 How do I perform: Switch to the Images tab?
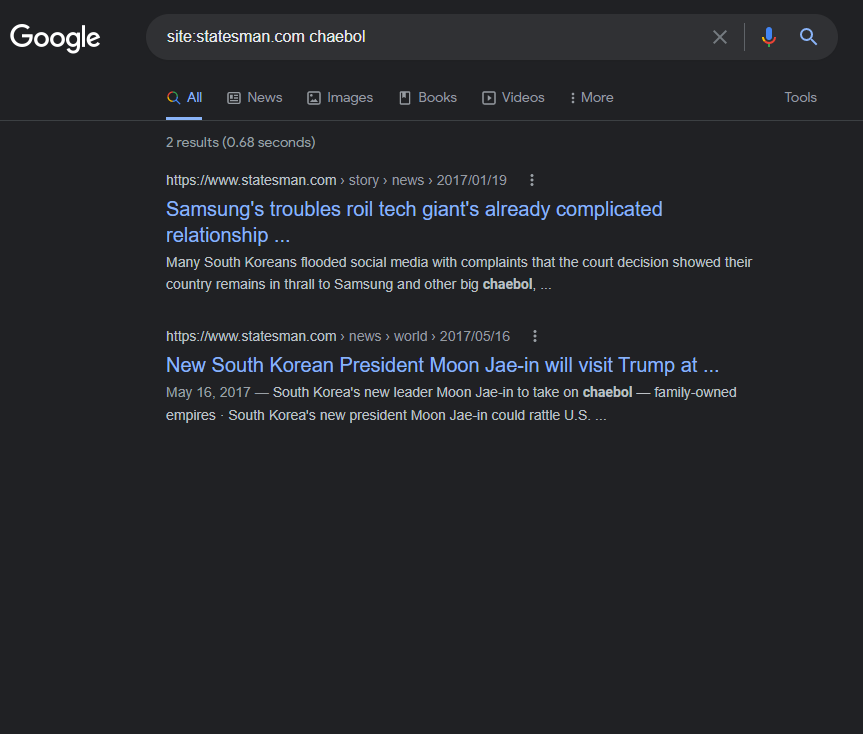tap(340, 98)
